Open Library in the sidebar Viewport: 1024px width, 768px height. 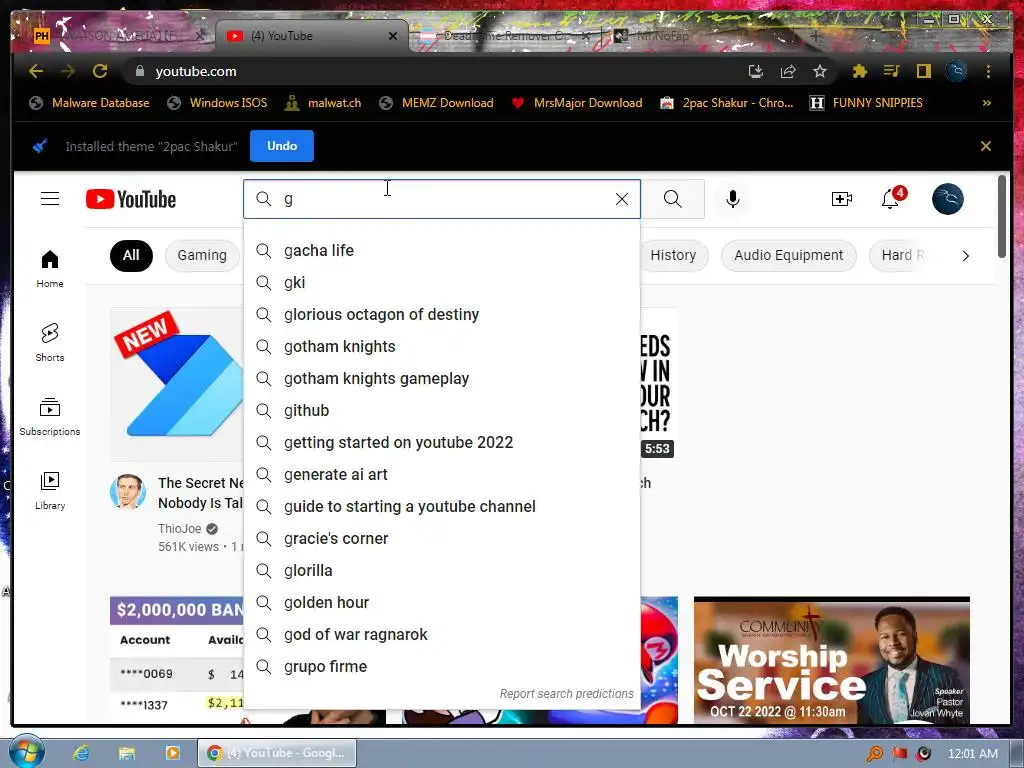point(50,490)
